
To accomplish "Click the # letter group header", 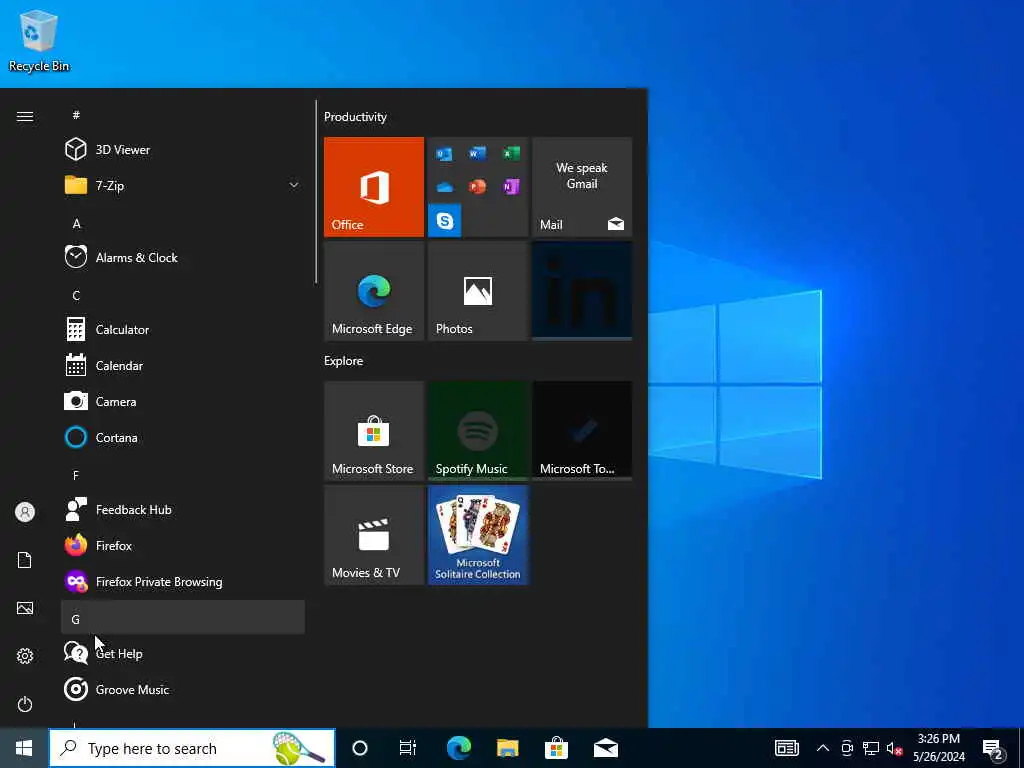I will click(183, 115).
